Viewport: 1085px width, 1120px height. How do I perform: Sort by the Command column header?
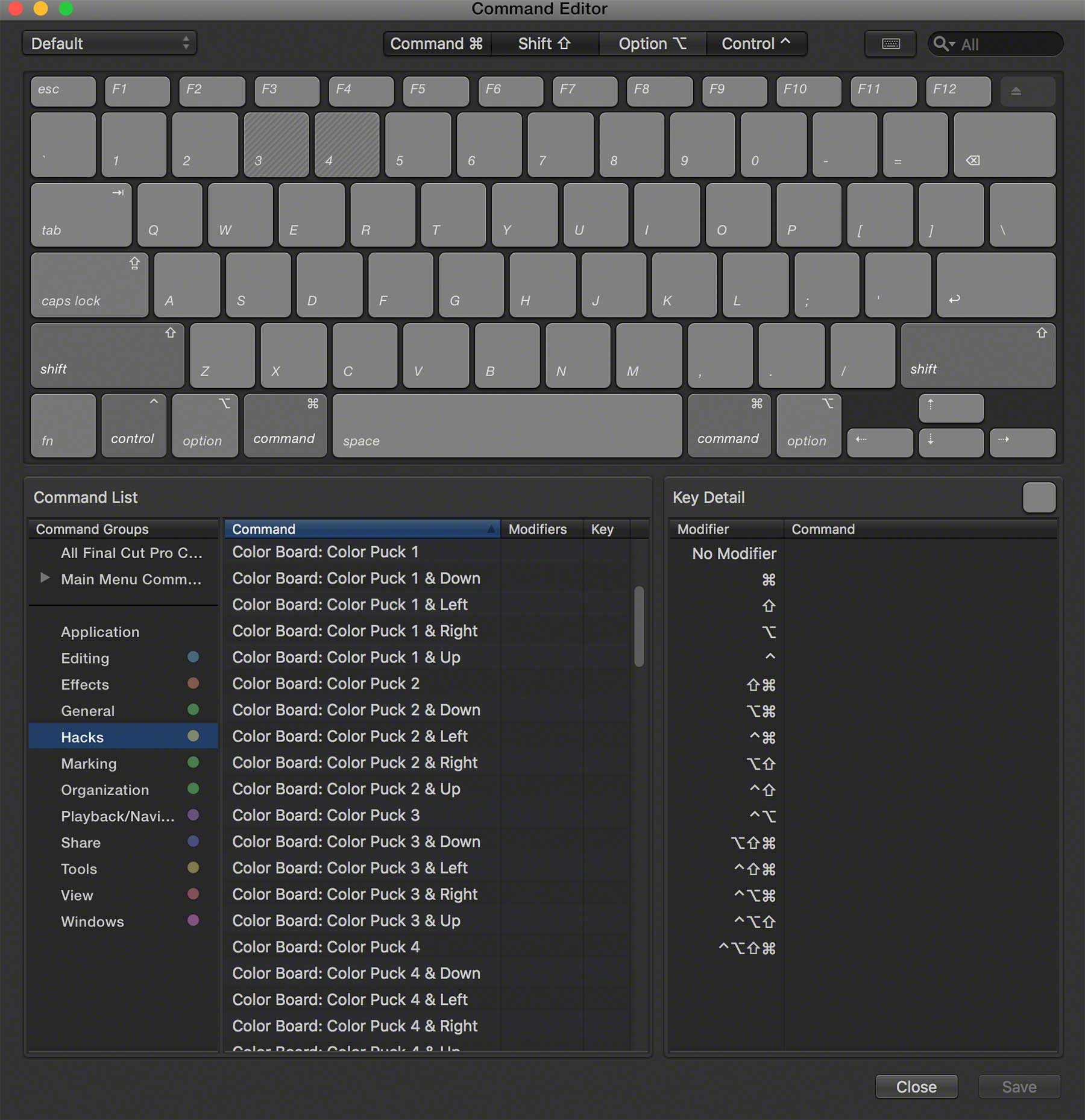(362, 529)
